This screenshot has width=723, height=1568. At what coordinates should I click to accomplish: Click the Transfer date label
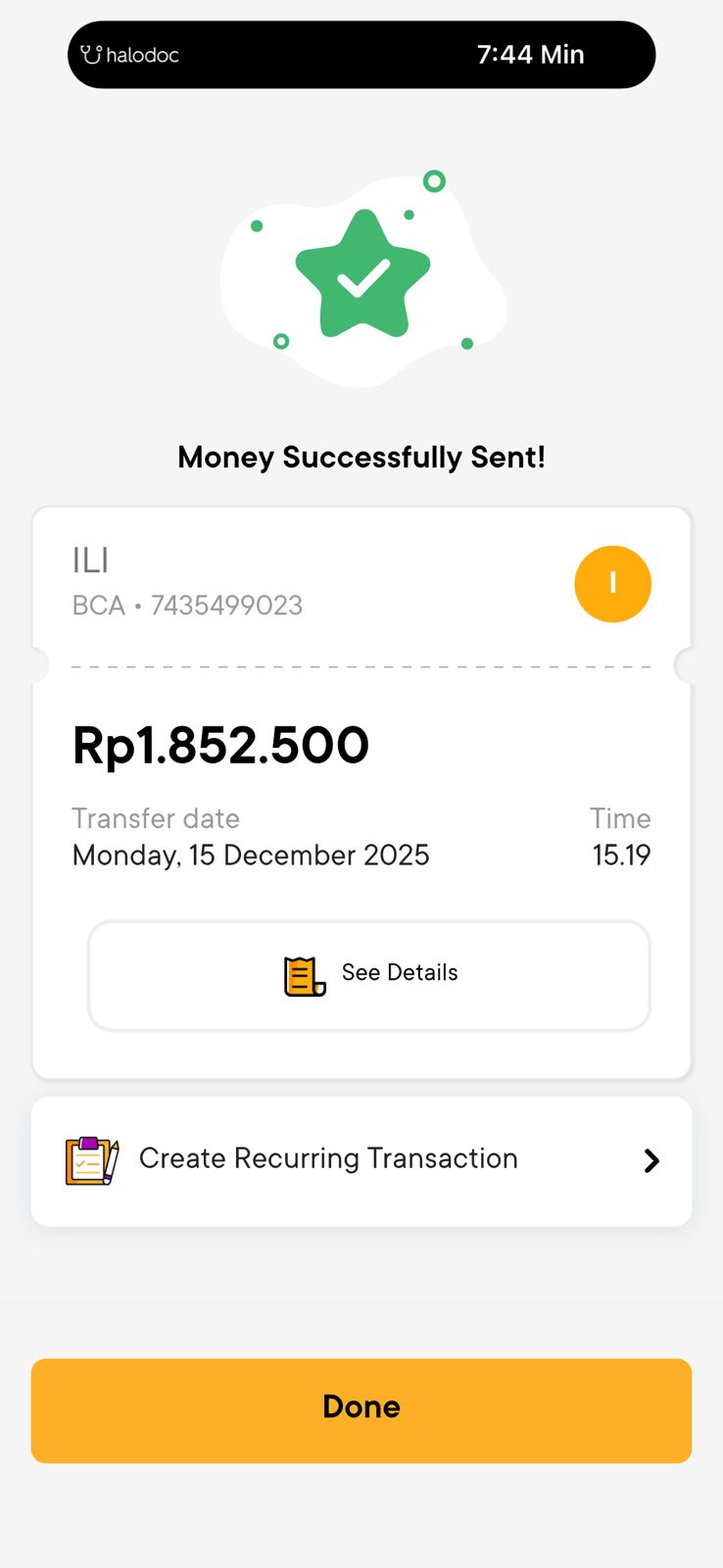pyautogui.click(x=156, y=818)
